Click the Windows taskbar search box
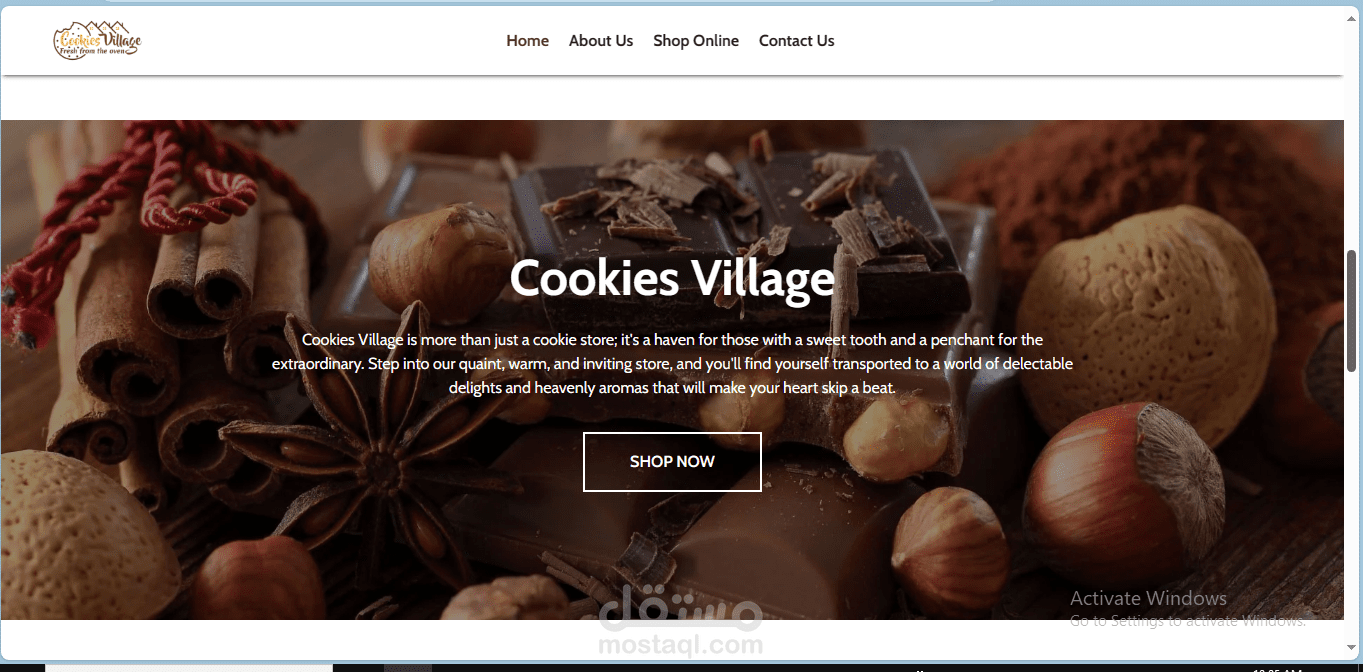Viewport: 1363px width, 672px height. (189, 667)
